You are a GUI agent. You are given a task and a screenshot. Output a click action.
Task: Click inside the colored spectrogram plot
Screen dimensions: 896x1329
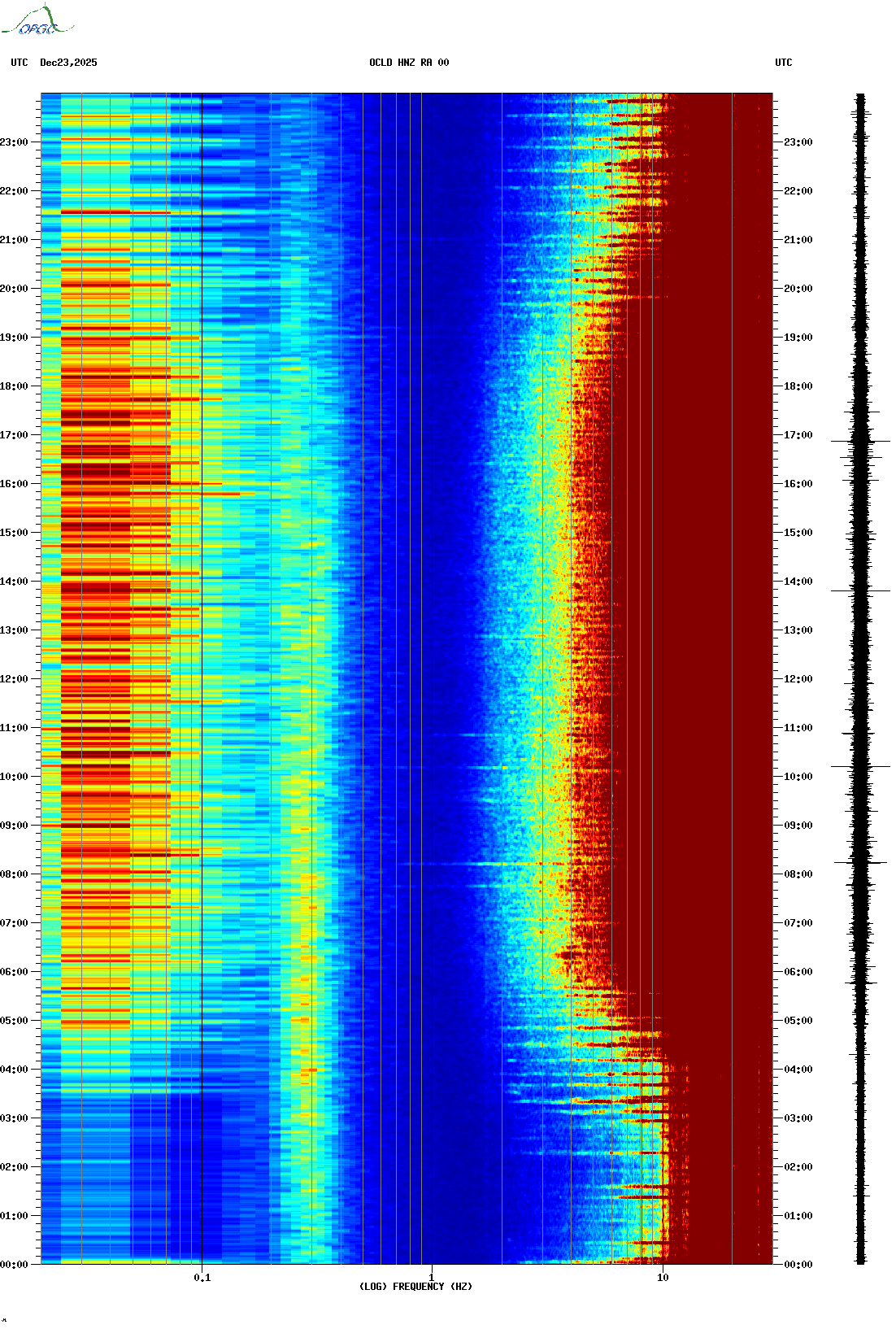[x=407, y=679]
